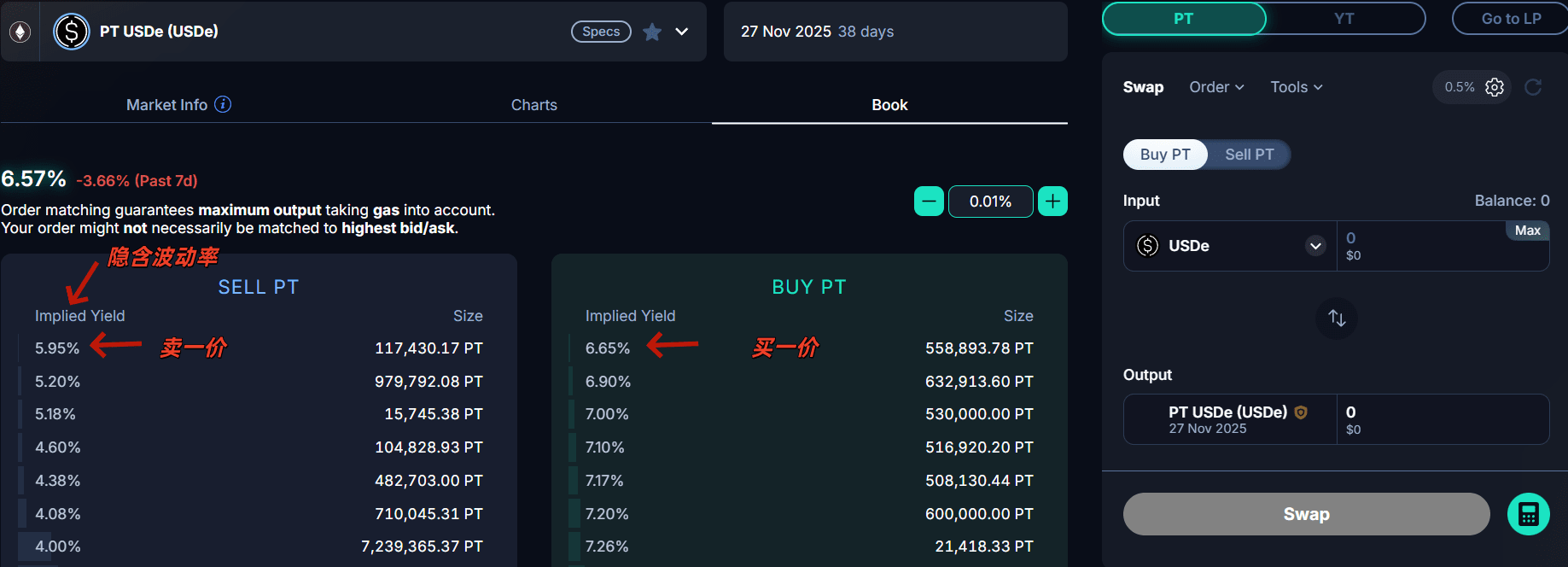Switch to the Charts tab
Screen dimensions: 1568x567
tap(533, 105)
